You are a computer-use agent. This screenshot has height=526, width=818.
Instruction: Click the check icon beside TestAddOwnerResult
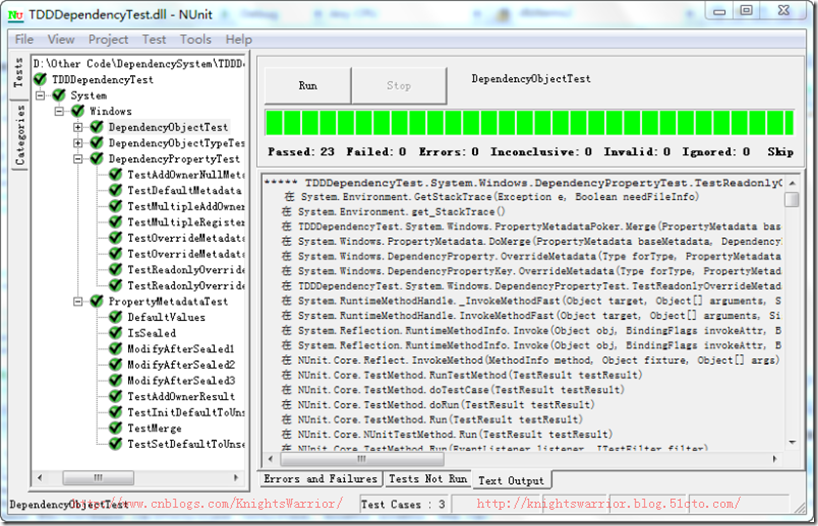coord(116,397)
